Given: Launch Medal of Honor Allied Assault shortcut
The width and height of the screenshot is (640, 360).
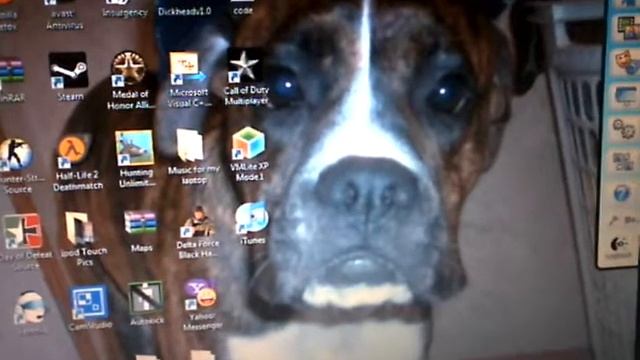Looking at the screenshot, I should tap(129, 69).
